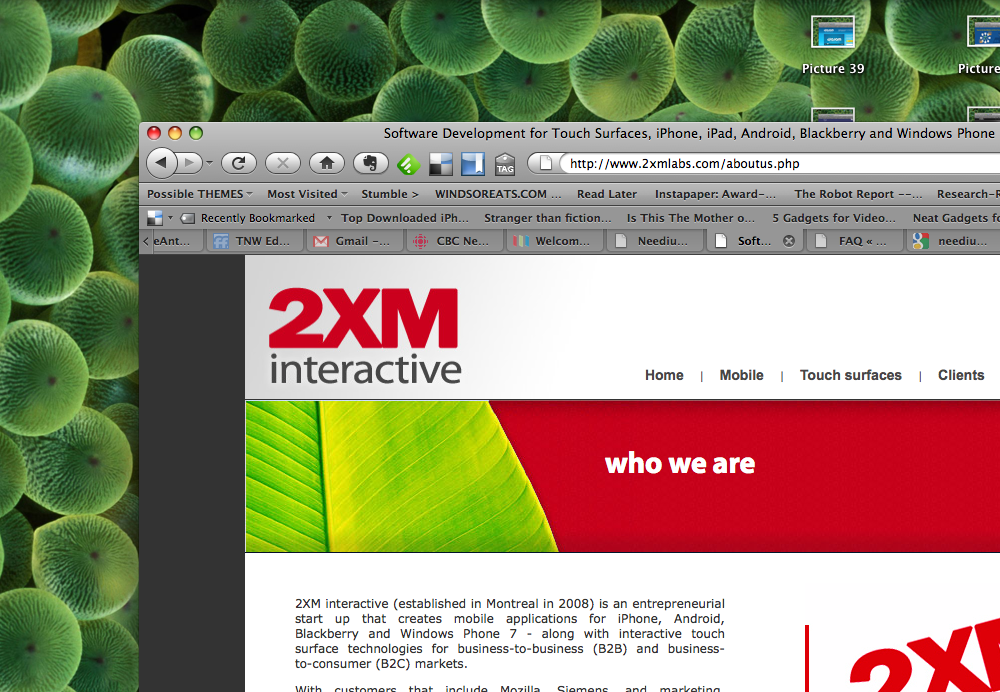Click the Mobile navigation link
Screen dimensions: 1000x692
741,375
